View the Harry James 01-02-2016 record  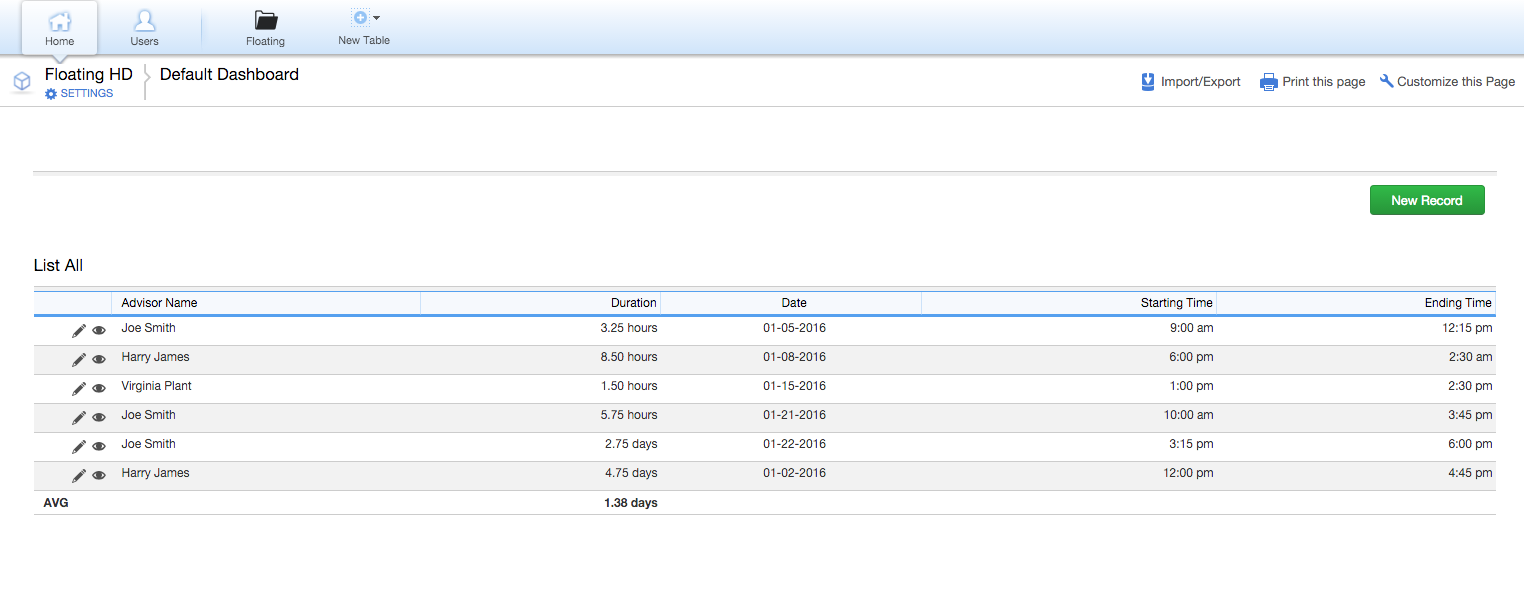coord(99,476)
